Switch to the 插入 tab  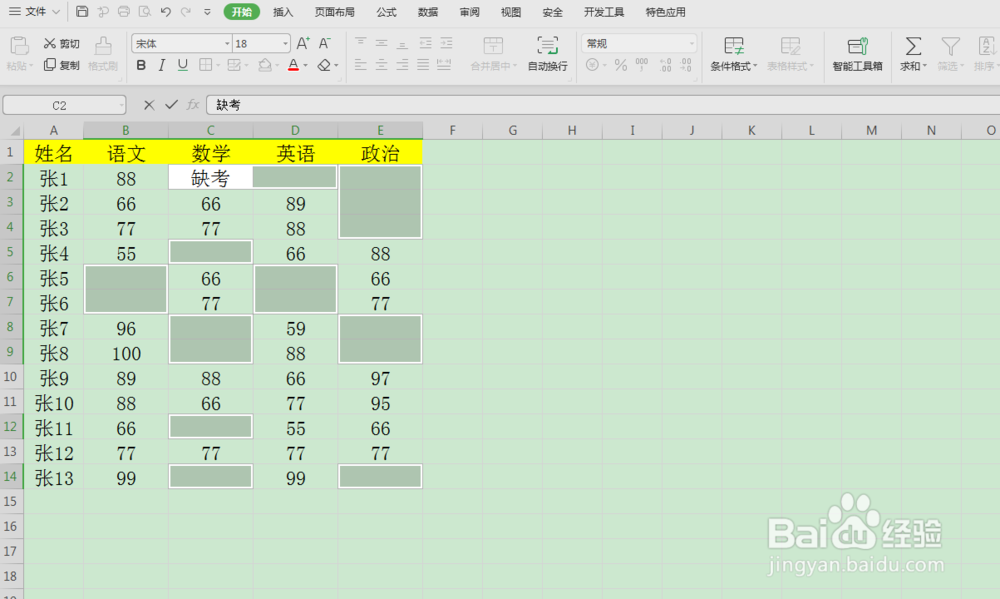pos(283,12)
